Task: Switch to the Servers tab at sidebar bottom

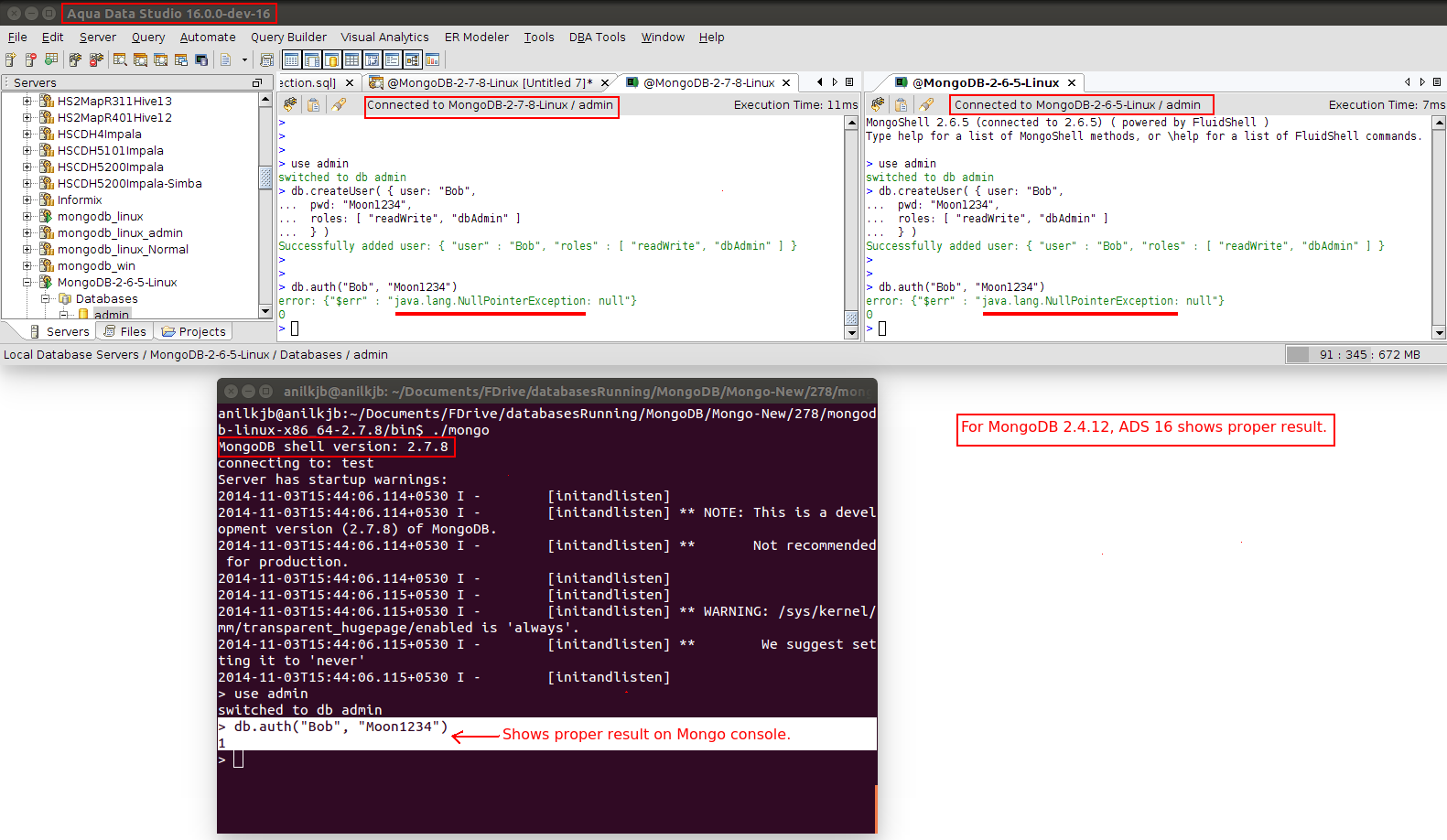Action: [x=59, y=332]
